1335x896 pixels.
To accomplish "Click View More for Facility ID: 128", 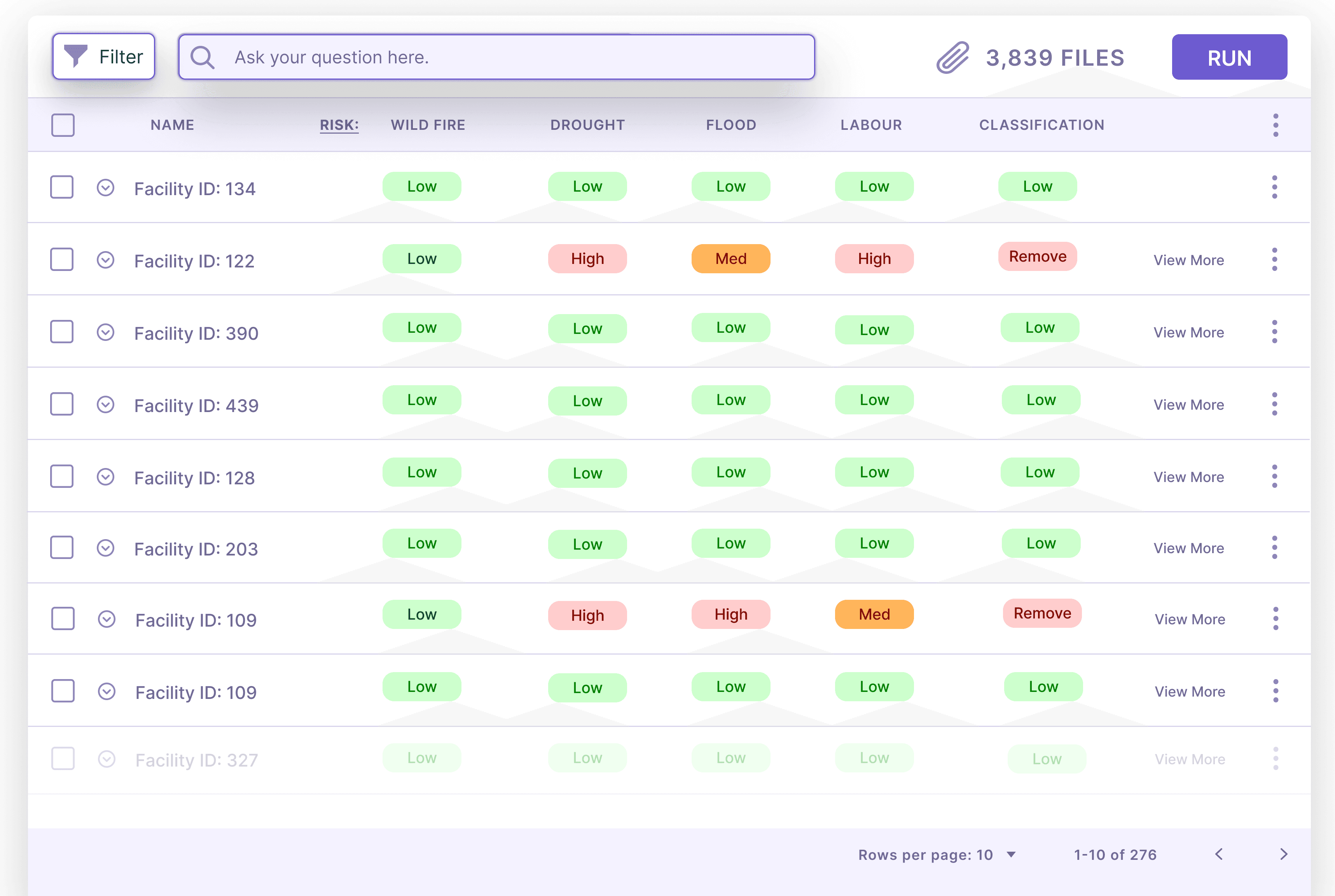I will [1188, 477].
